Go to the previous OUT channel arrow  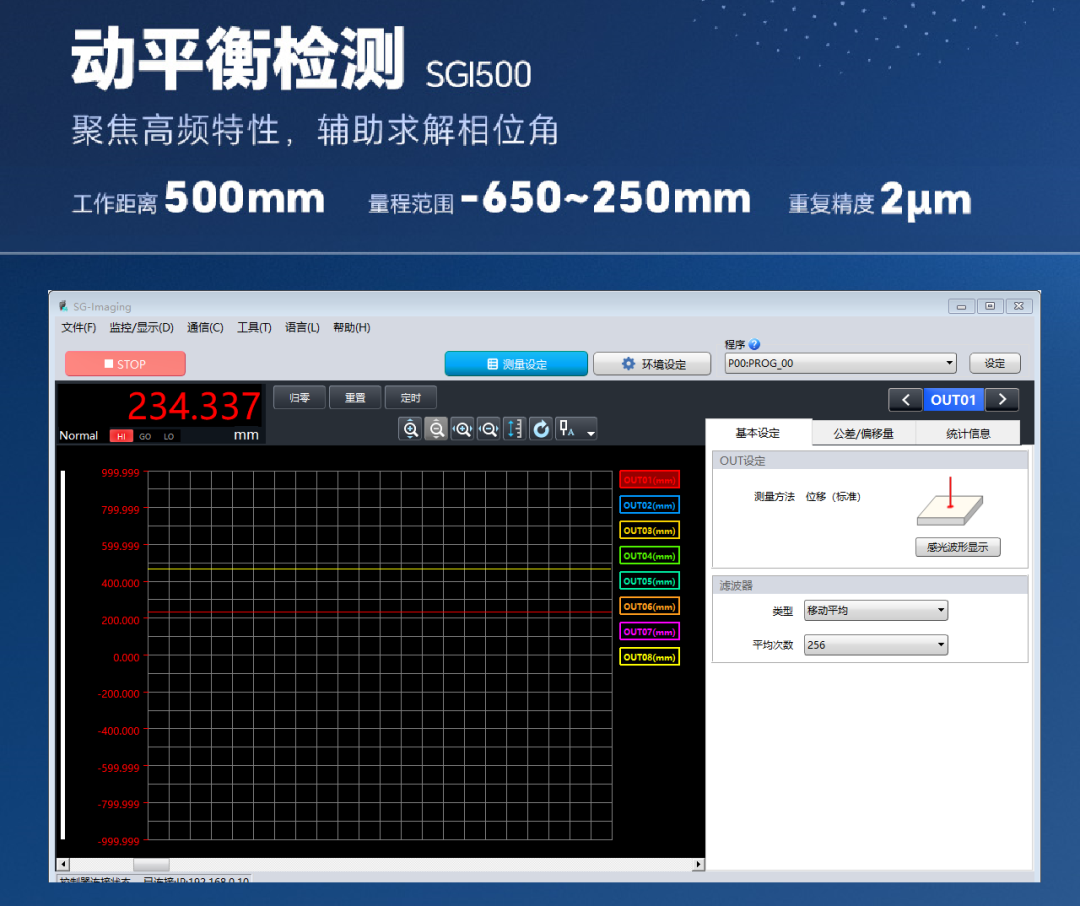click(905, 400)
